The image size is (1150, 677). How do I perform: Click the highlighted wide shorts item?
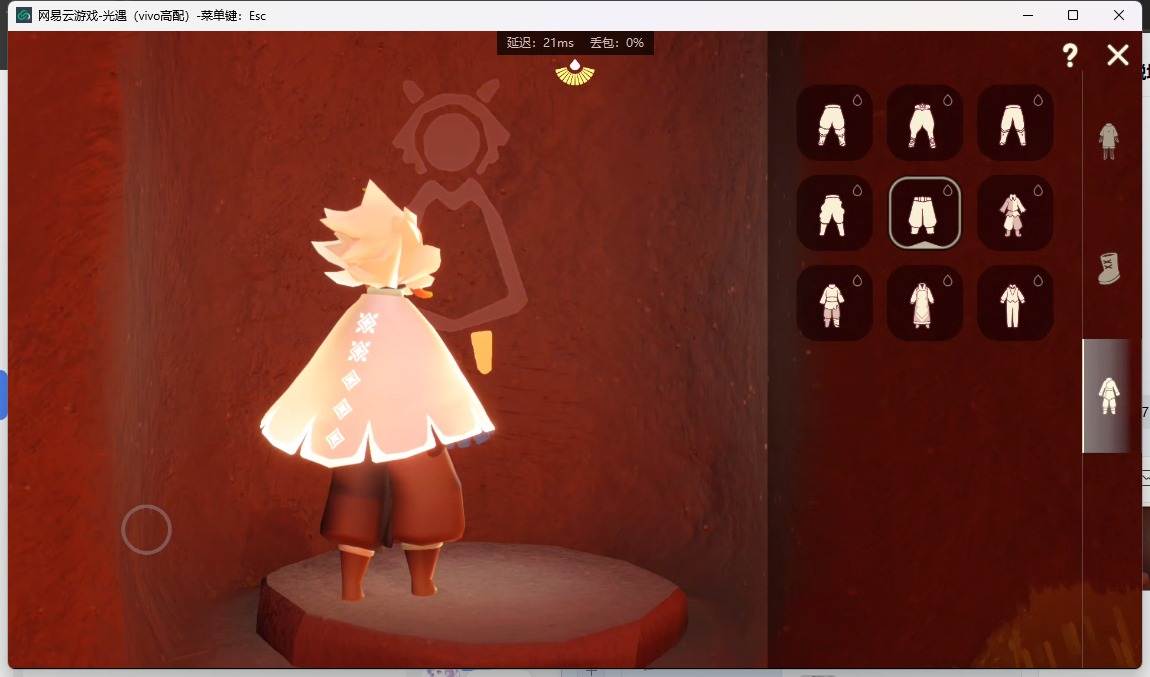925,213
